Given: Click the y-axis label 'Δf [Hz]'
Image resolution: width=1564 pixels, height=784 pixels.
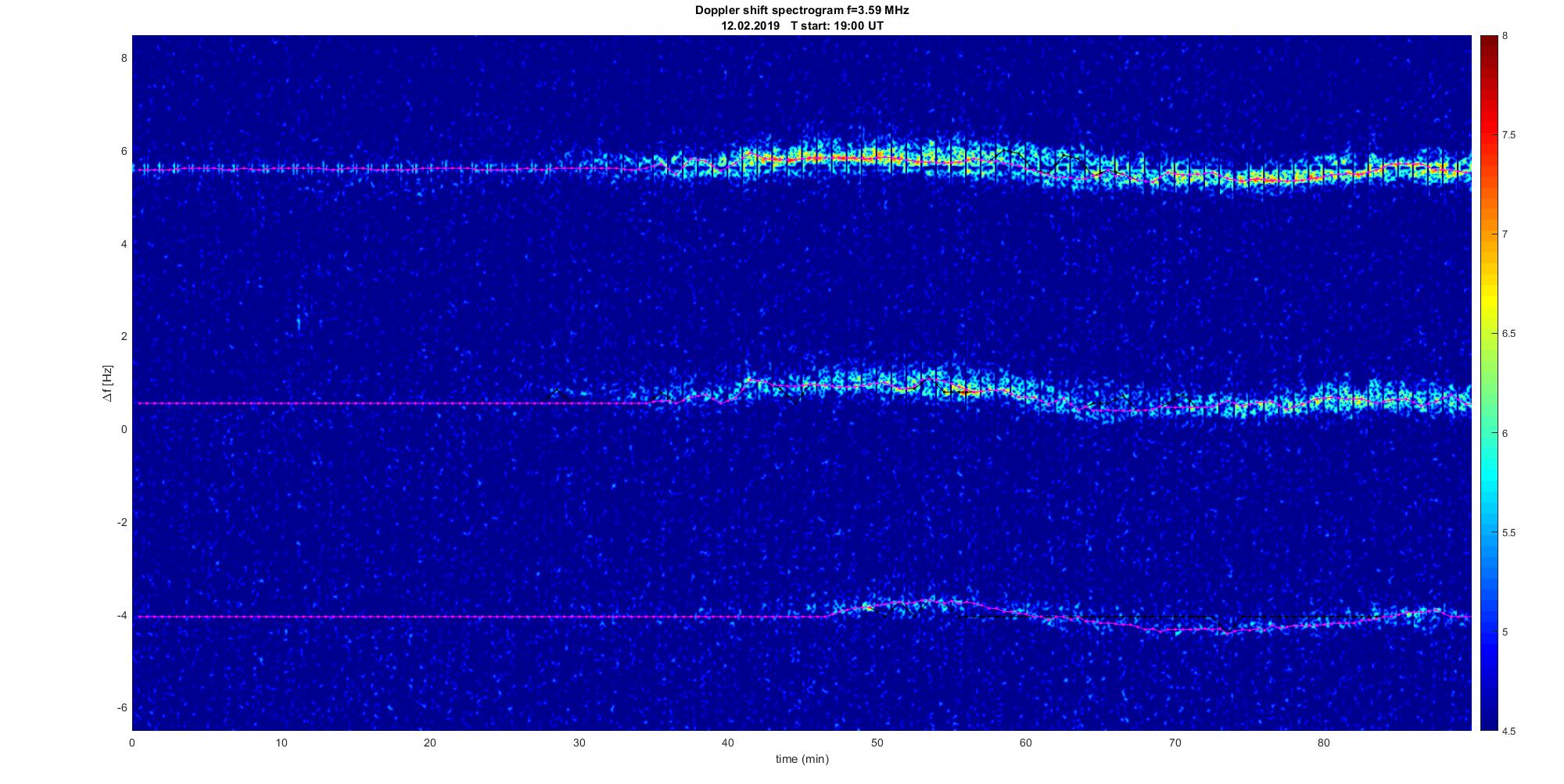Looking at the screenshot, I should click(108, 383).
